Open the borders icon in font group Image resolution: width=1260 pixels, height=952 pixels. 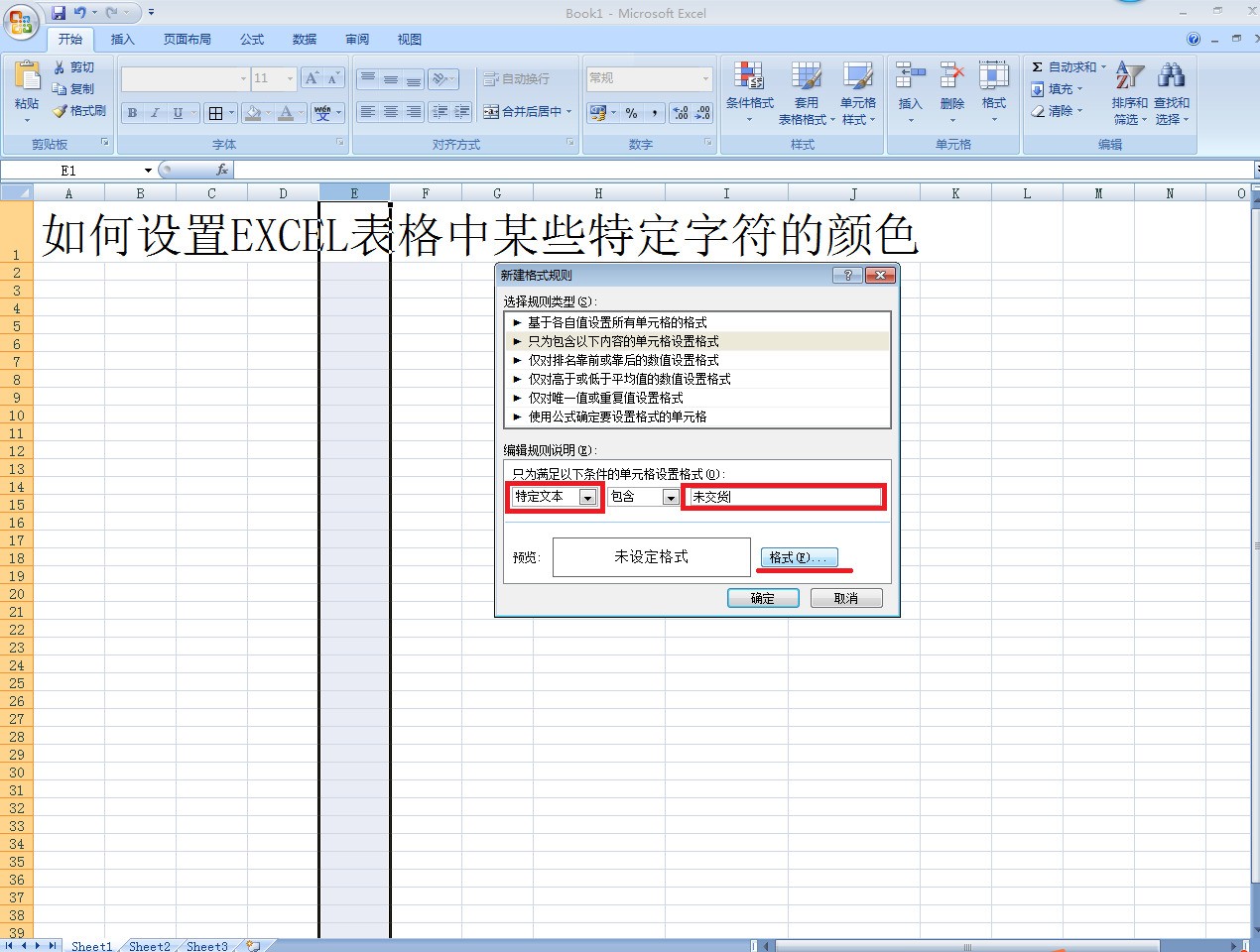(215, 113)
